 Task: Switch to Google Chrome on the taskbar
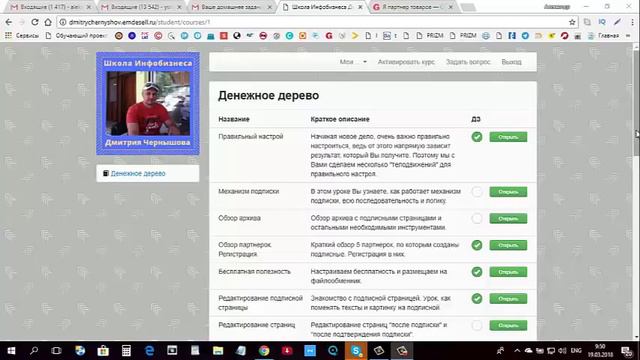point(264,351)
